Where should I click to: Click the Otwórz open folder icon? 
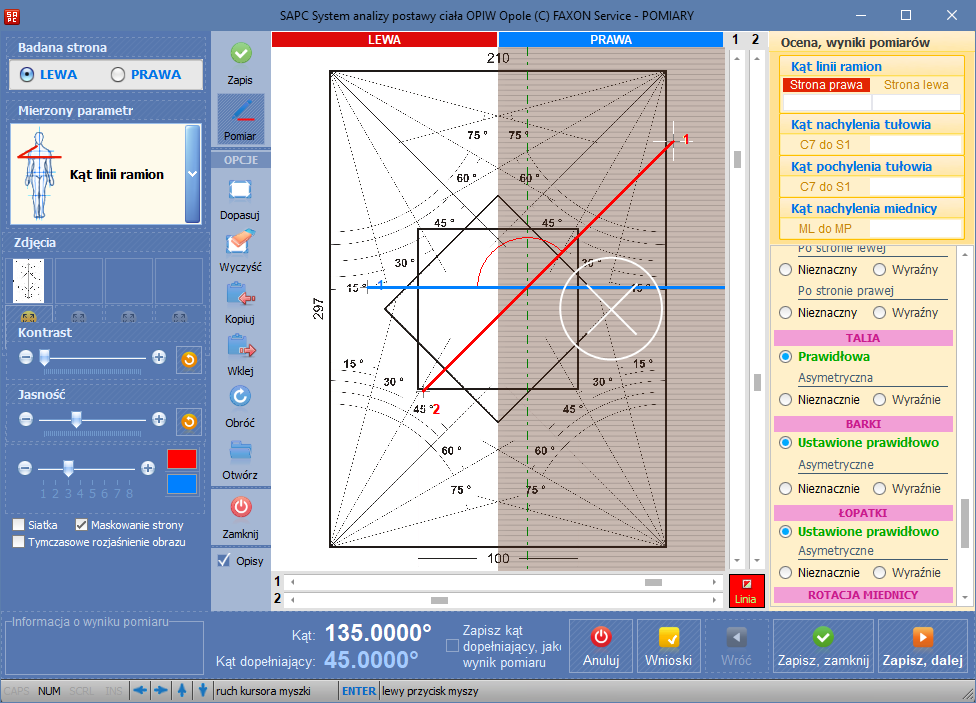point(240,450)
